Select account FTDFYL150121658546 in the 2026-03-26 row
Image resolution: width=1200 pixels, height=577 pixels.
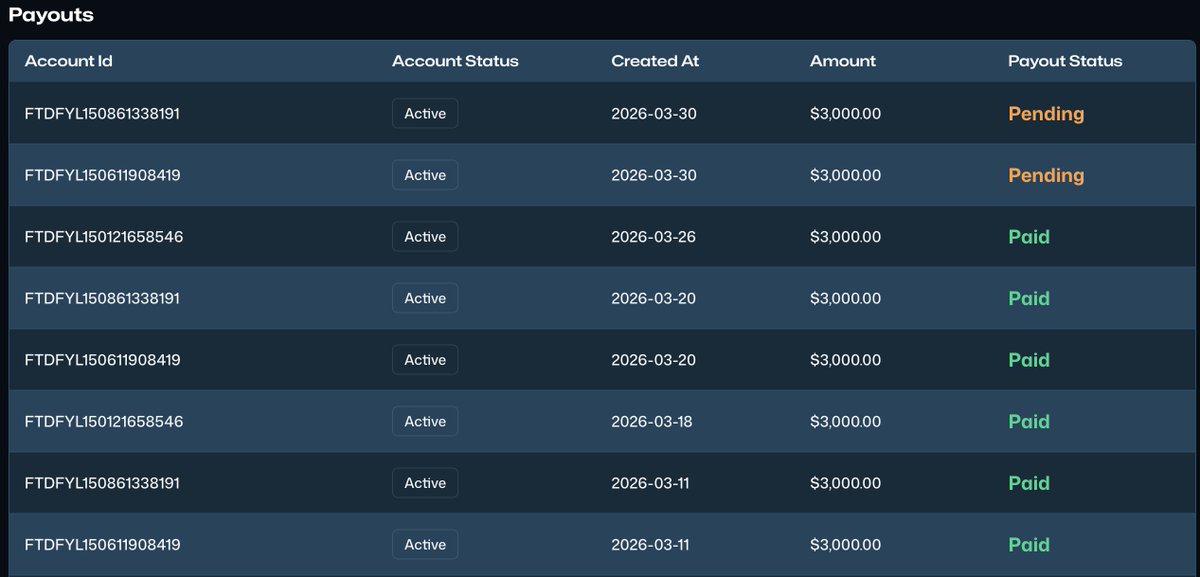click(104, 237)
